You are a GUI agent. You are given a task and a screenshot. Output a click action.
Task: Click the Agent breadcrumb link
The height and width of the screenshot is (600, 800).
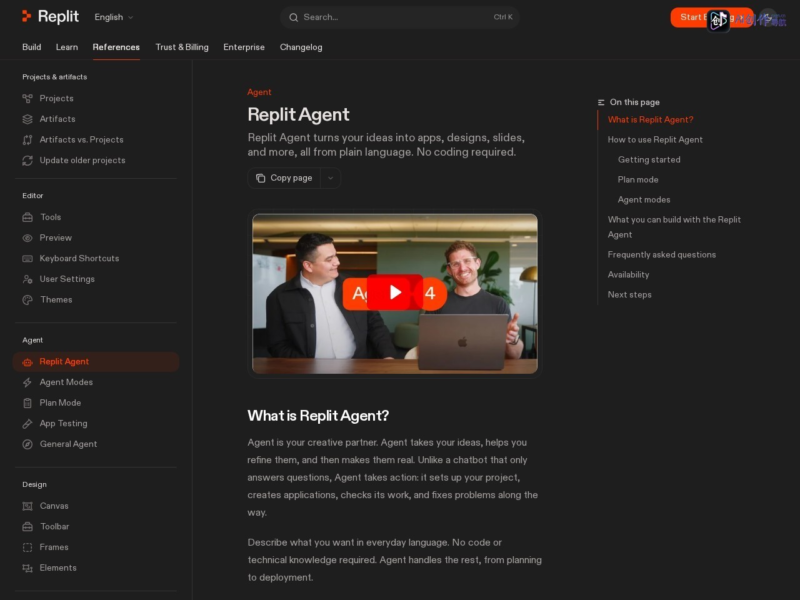pyautogui.click(x=259, y=92)
